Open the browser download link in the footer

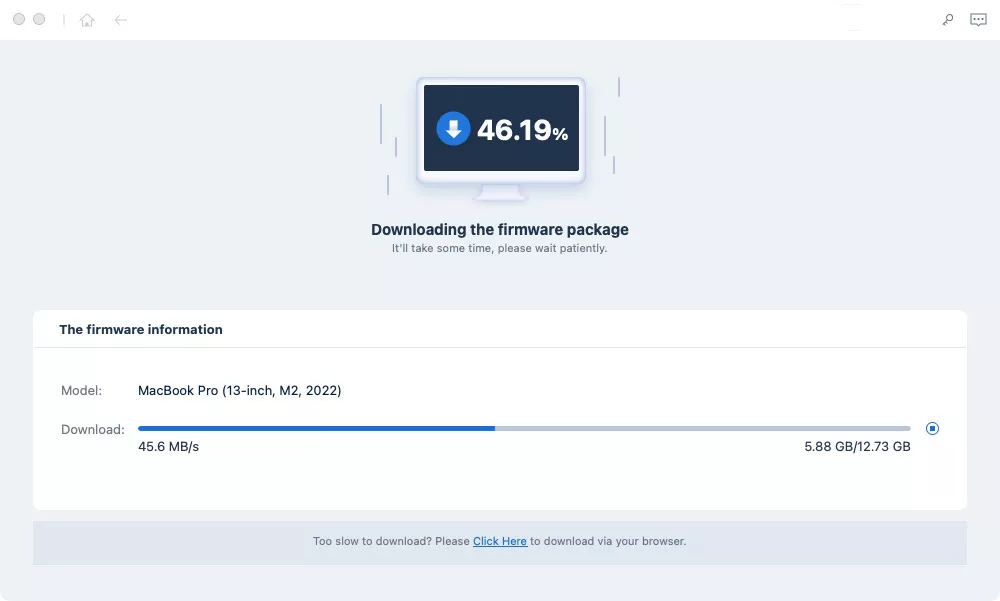(x=500, y=541)
